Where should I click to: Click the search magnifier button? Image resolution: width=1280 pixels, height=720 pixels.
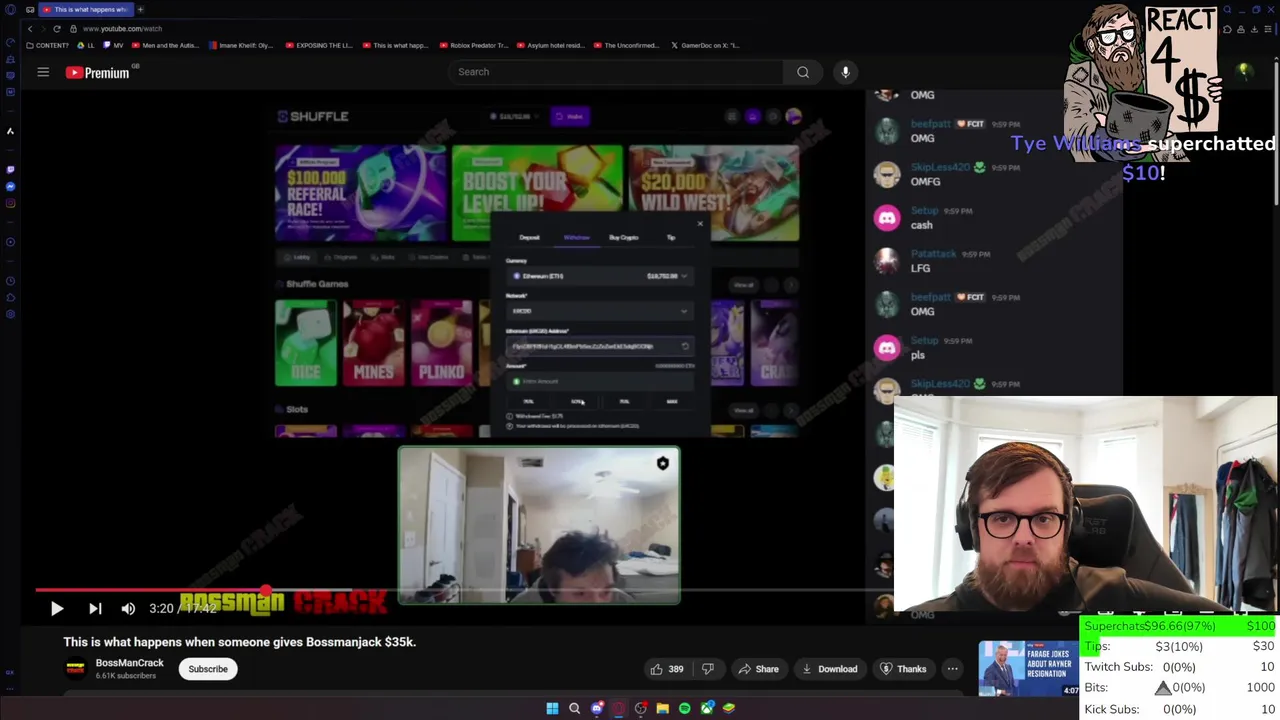[x=803, y=72]
